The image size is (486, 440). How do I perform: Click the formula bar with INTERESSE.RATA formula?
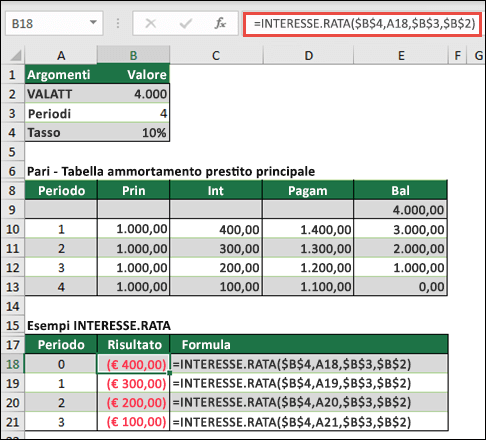363,24
